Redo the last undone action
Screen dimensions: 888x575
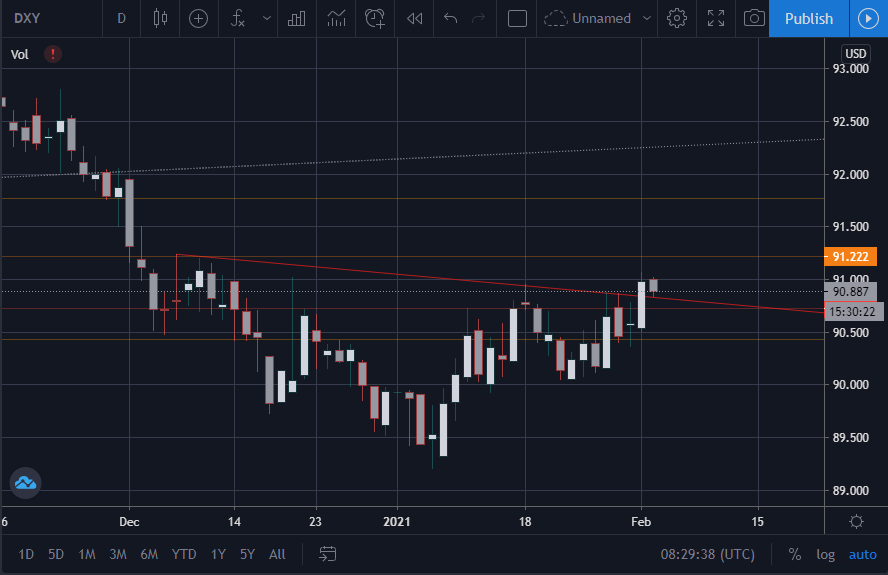[x=479, y=18]
